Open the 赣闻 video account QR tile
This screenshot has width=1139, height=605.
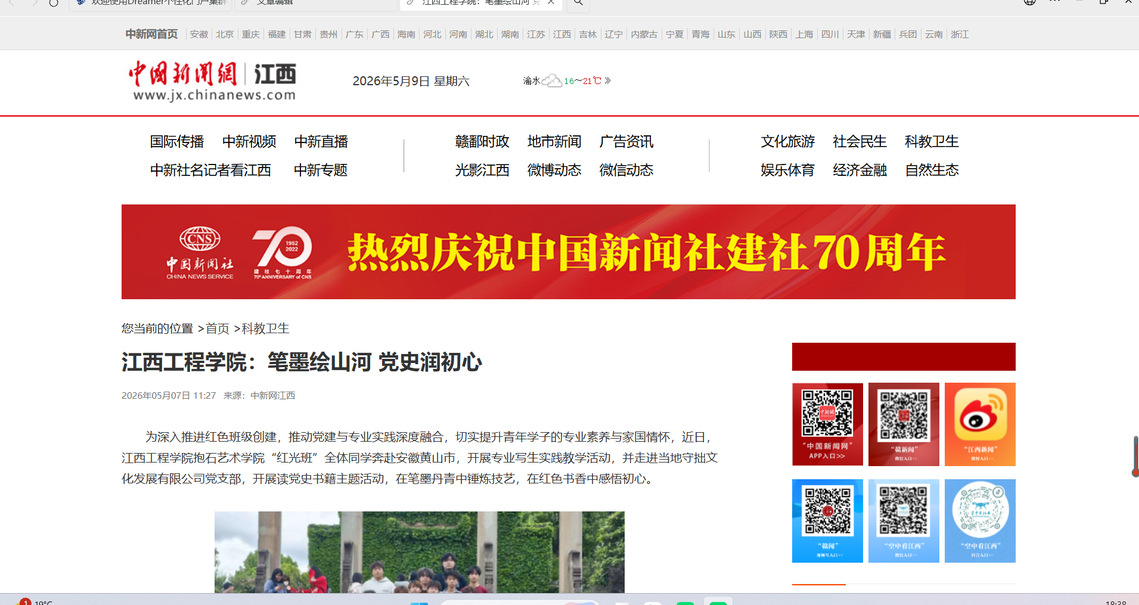pos(827,521)
